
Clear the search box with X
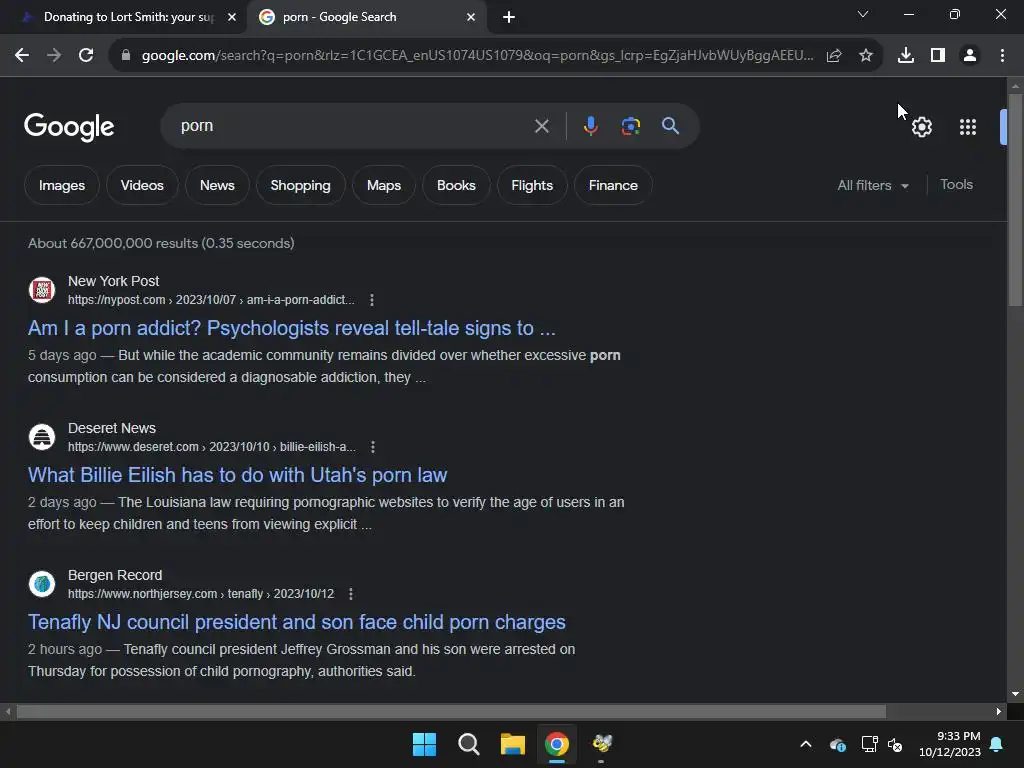click(541, 126)
